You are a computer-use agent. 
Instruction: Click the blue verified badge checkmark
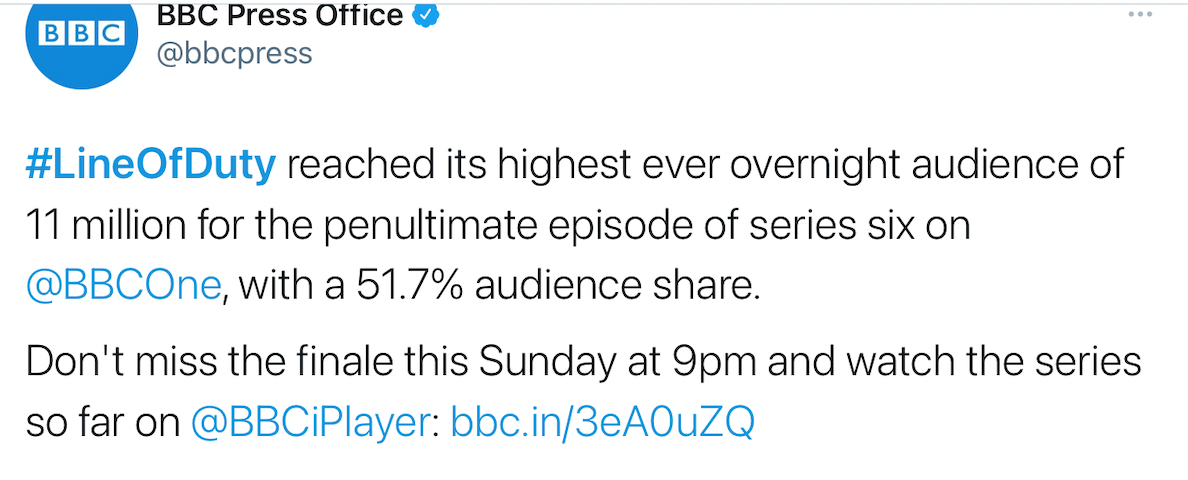pos(427,14)
